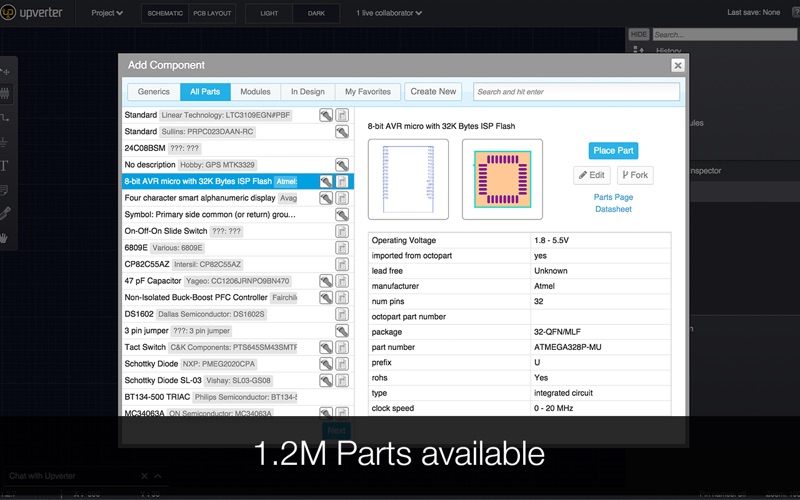
Task: Enable the DARK theme
Action: pyautogui.click(x=316, y=13)
